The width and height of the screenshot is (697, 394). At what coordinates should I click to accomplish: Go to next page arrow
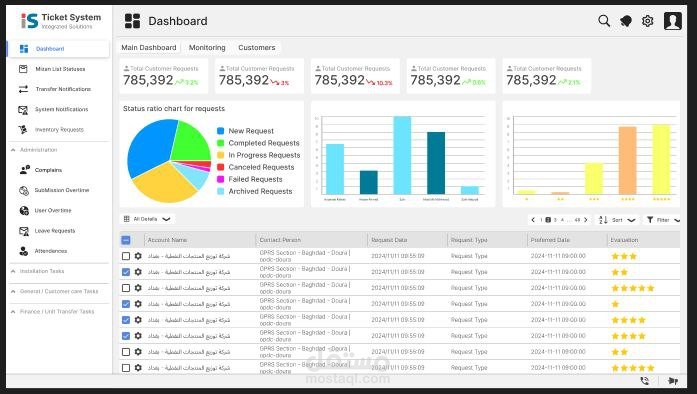pos(586,220)
